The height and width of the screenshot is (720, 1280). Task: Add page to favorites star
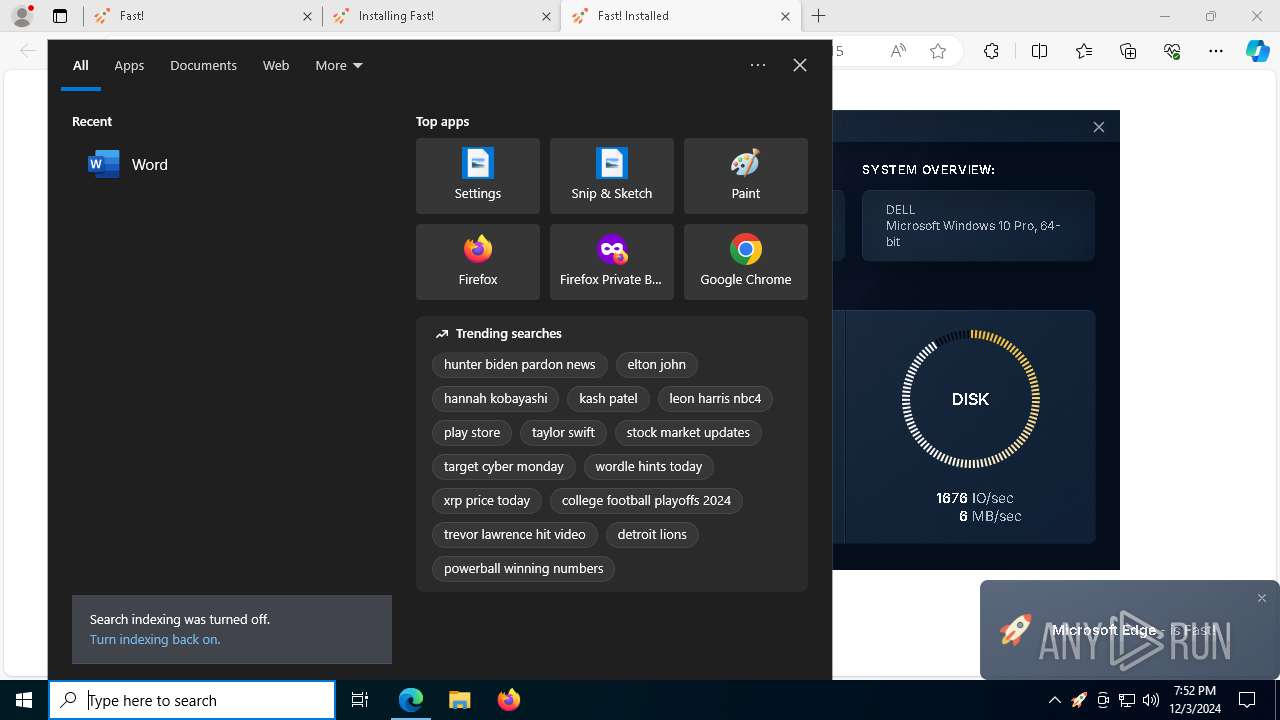(938, 51)
